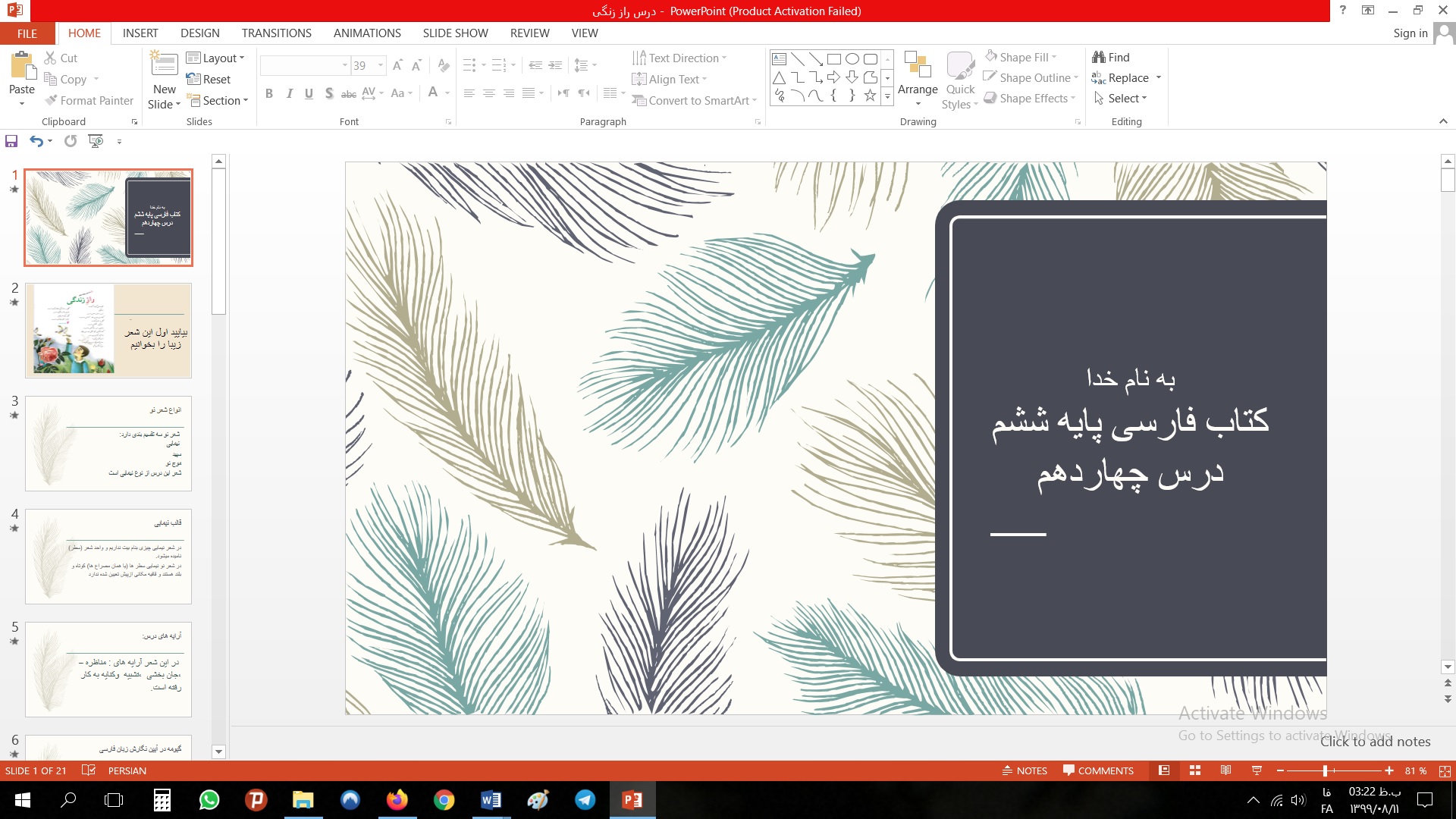Click the Format Painter tool

89,100
